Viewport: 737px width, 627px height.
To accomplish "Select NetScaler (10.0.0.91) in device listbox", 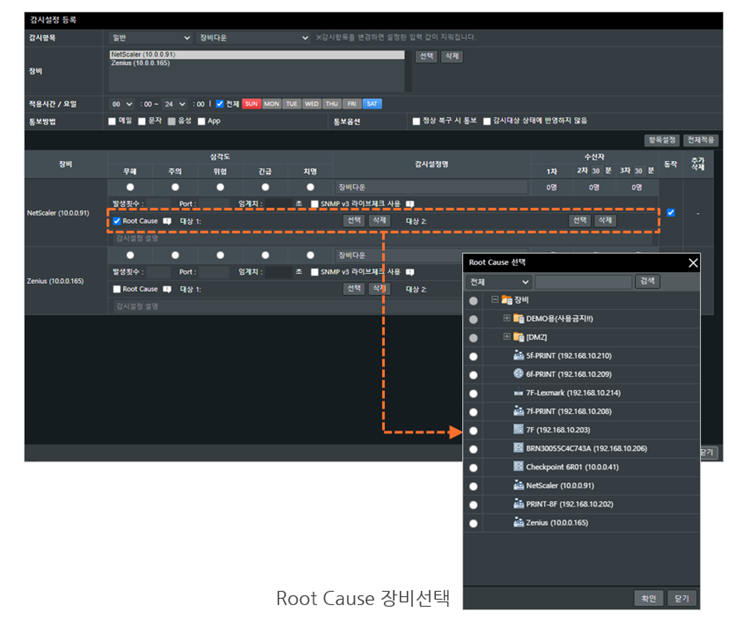I will click(x=257, y=55).
